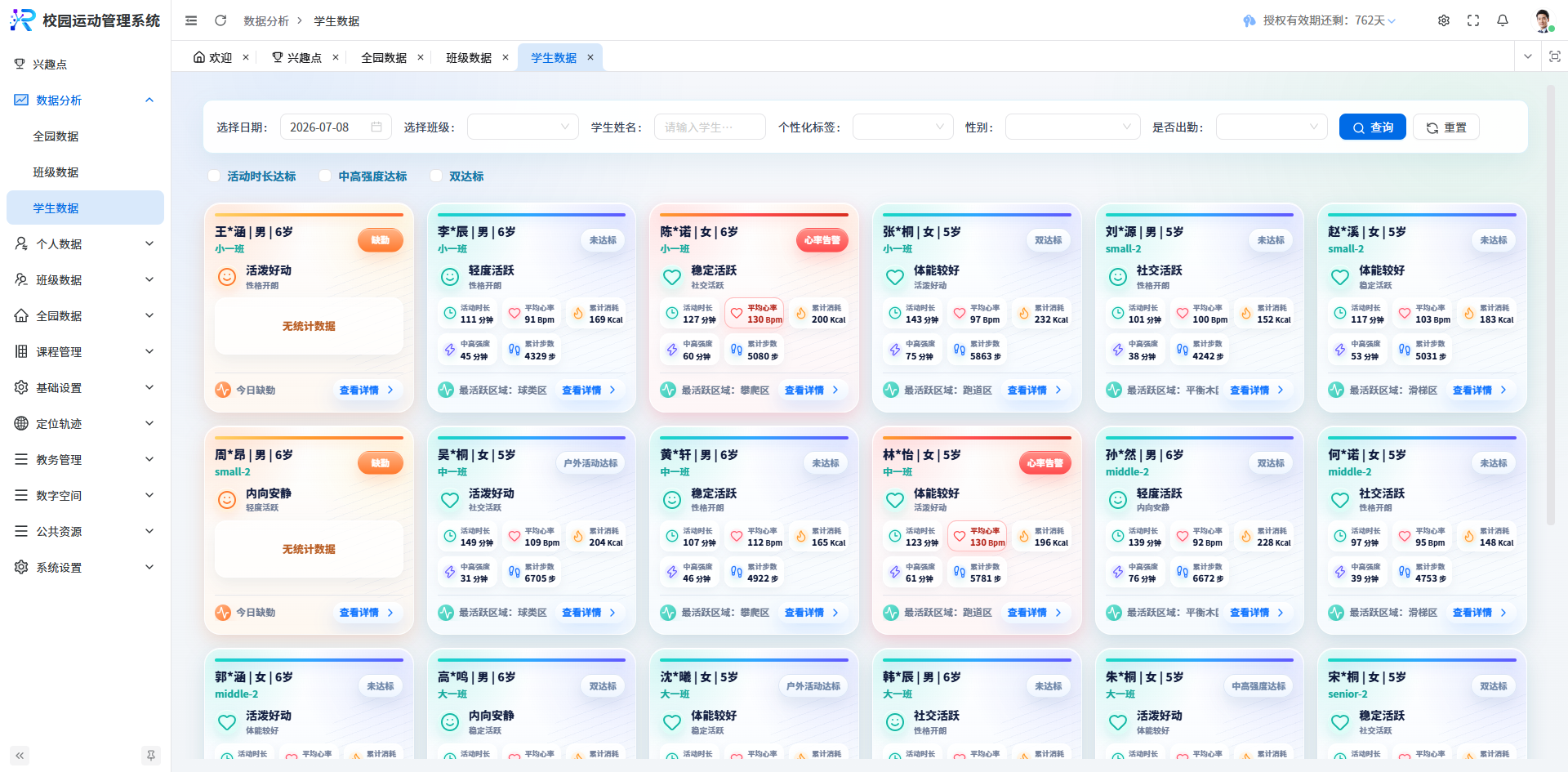Open 查看详情 on 黄*轩 card
1568x772 pixels.
coord(812,612)
